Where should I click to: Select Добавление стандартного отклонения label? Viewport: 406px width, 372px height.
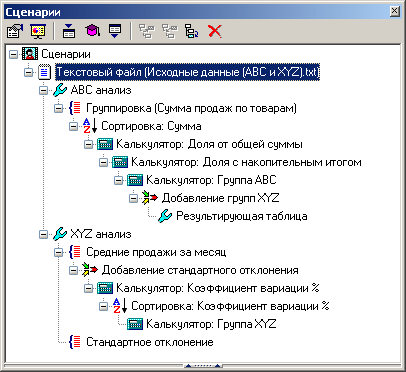click(x=200, y=270)
